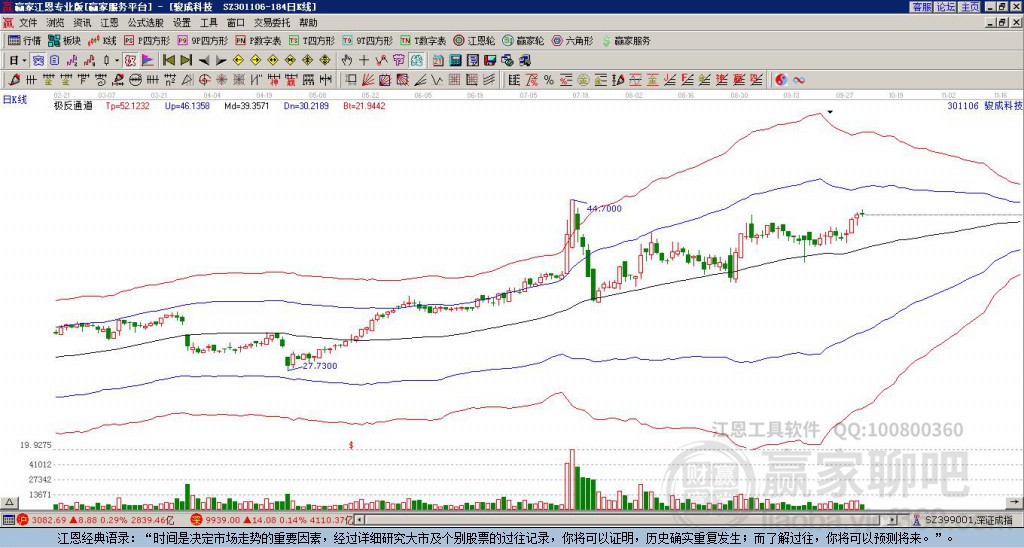
Task: Click the yin-yang taiji icon
Action: tap(781, 80)
